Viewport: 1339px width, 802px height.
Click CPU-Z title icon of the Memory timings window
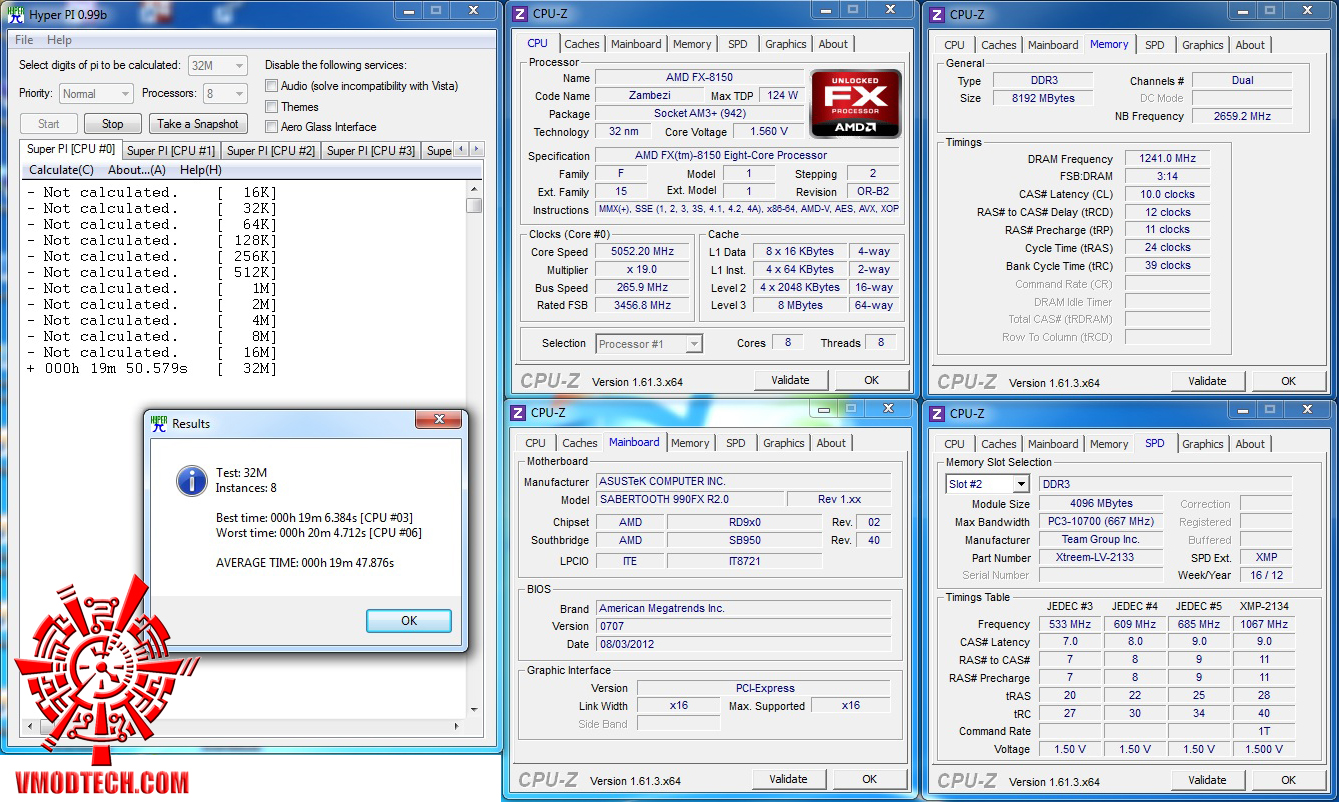coord(937,14)
